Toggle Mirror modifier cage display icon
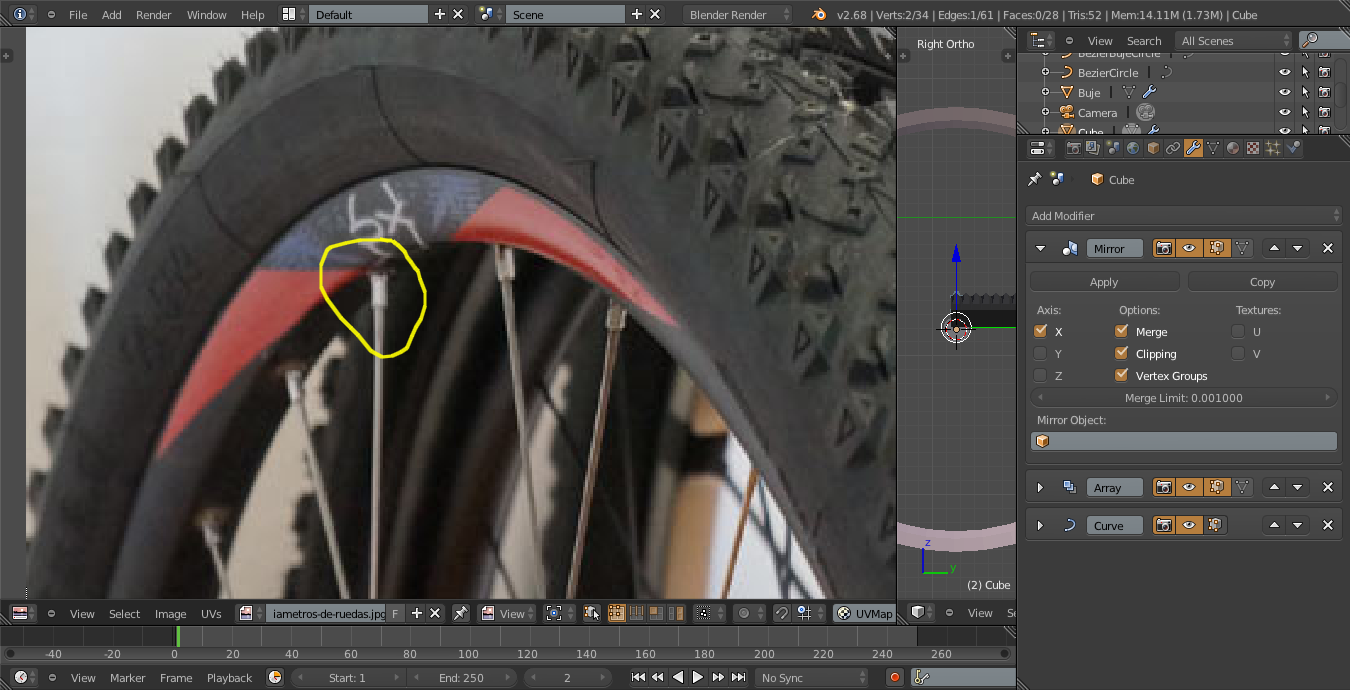Viewport: 1350px width, 690px height. (x=1242, y=248)
